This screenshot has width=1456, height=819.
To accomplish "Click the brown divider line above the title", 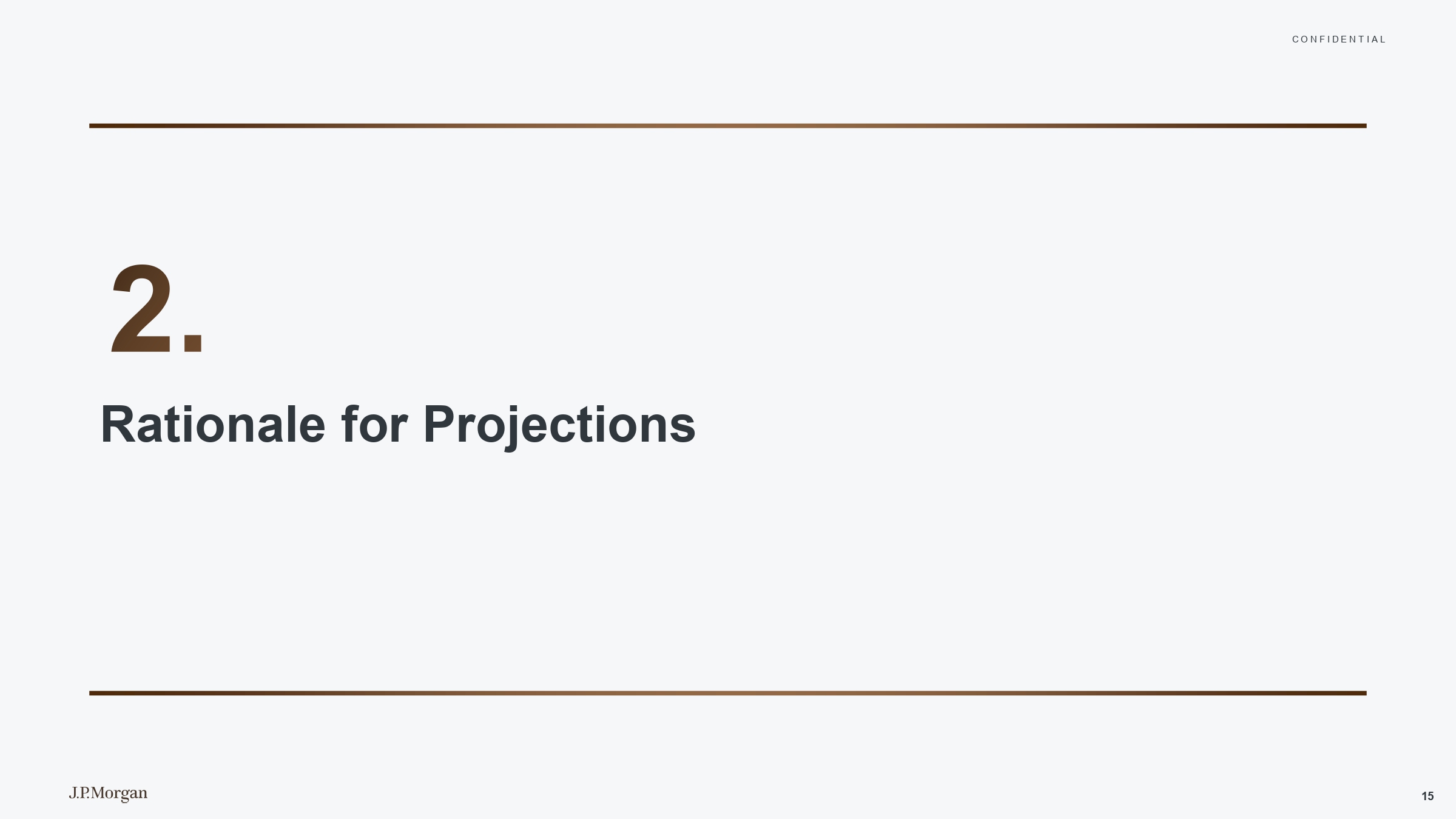I will [728, 126].
